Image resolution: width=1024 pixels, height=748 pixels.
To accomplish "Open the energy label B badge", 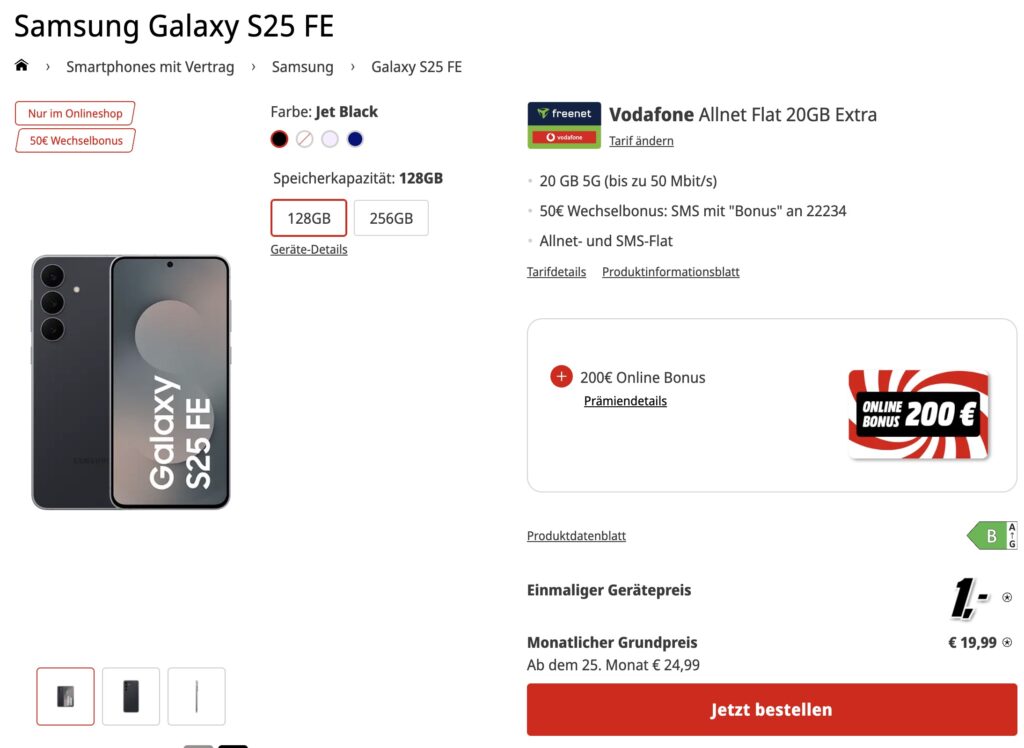I will point(991,536).
